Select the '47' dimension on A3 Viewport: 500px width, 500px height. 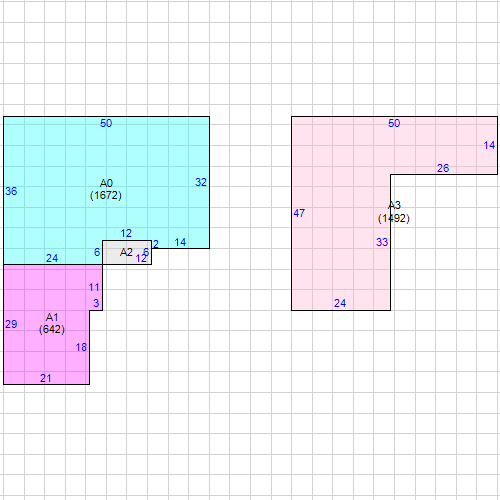click(299, 213)
